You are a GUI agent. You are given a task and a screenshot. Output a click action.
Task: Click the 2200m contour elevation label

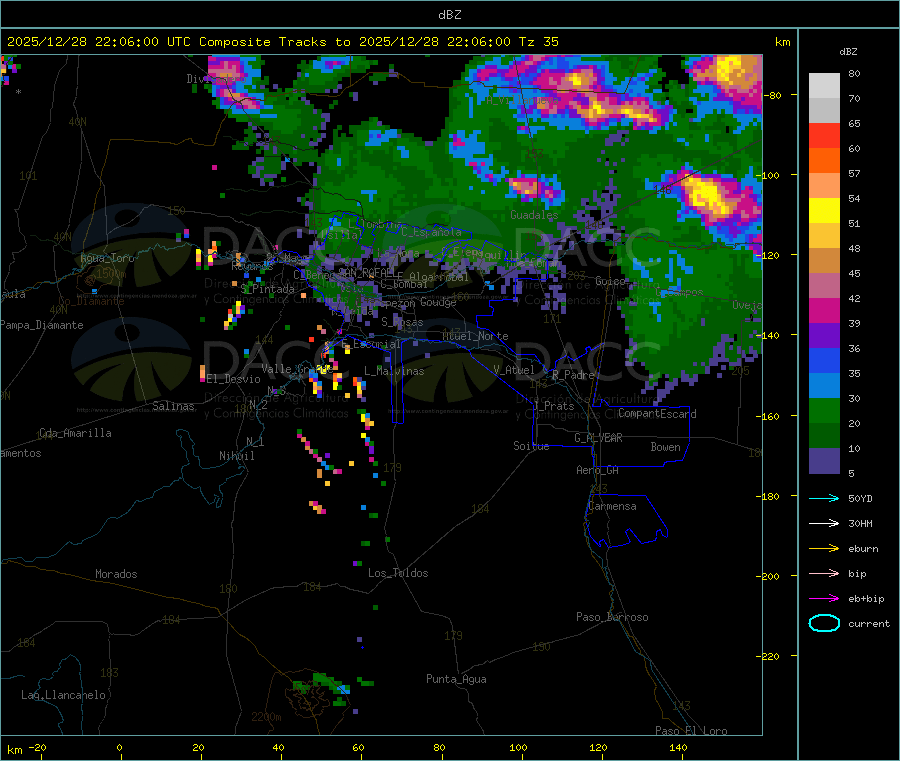click(x=266, y=717)
